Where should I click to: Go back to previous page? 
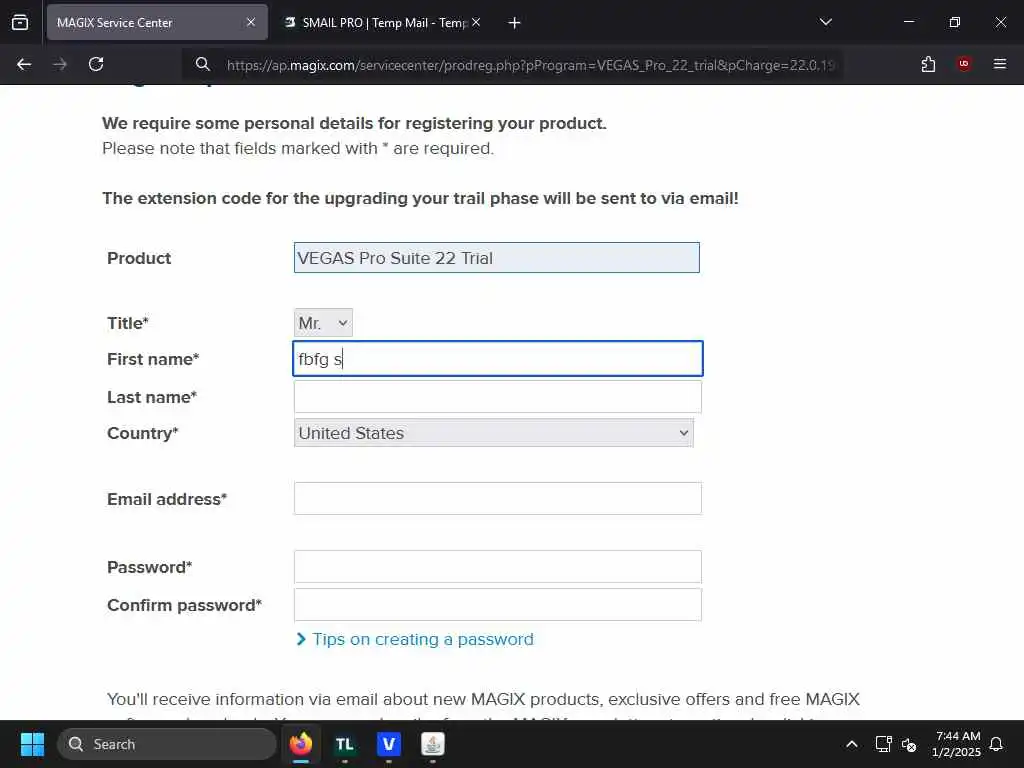[24, 64]
